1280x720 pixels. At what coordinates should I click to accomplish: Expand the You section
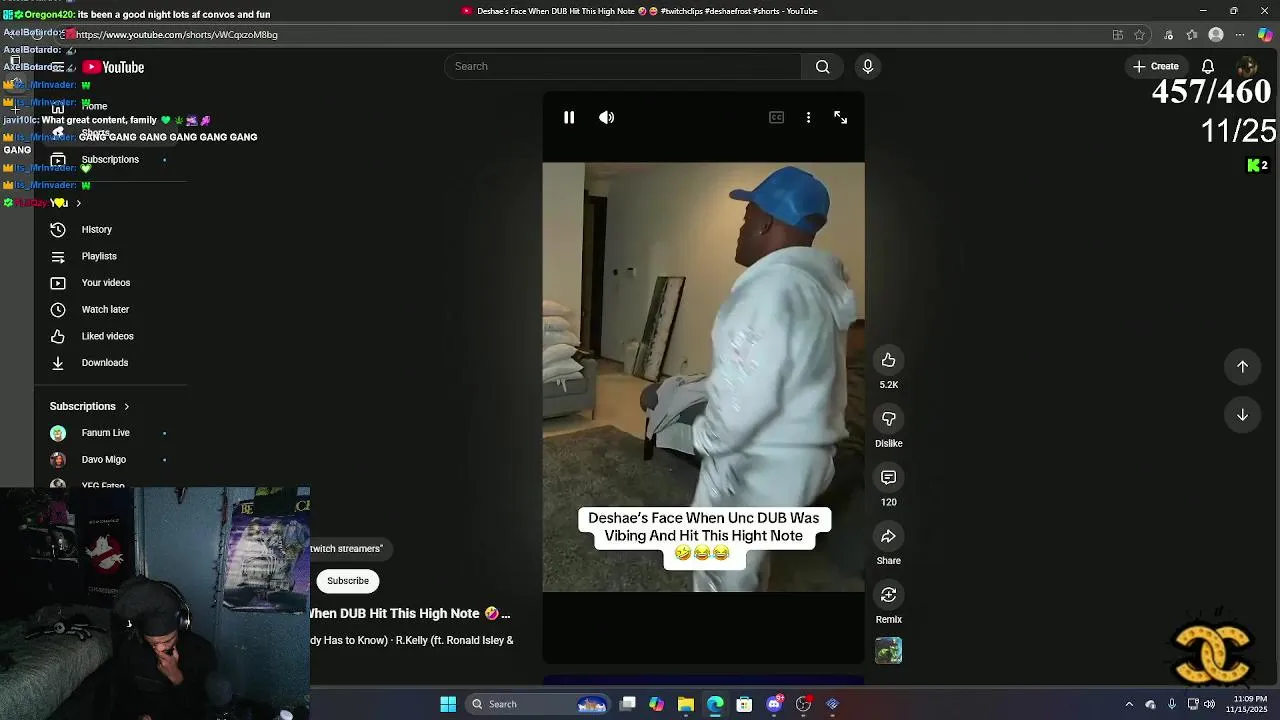tap(66, 203)
